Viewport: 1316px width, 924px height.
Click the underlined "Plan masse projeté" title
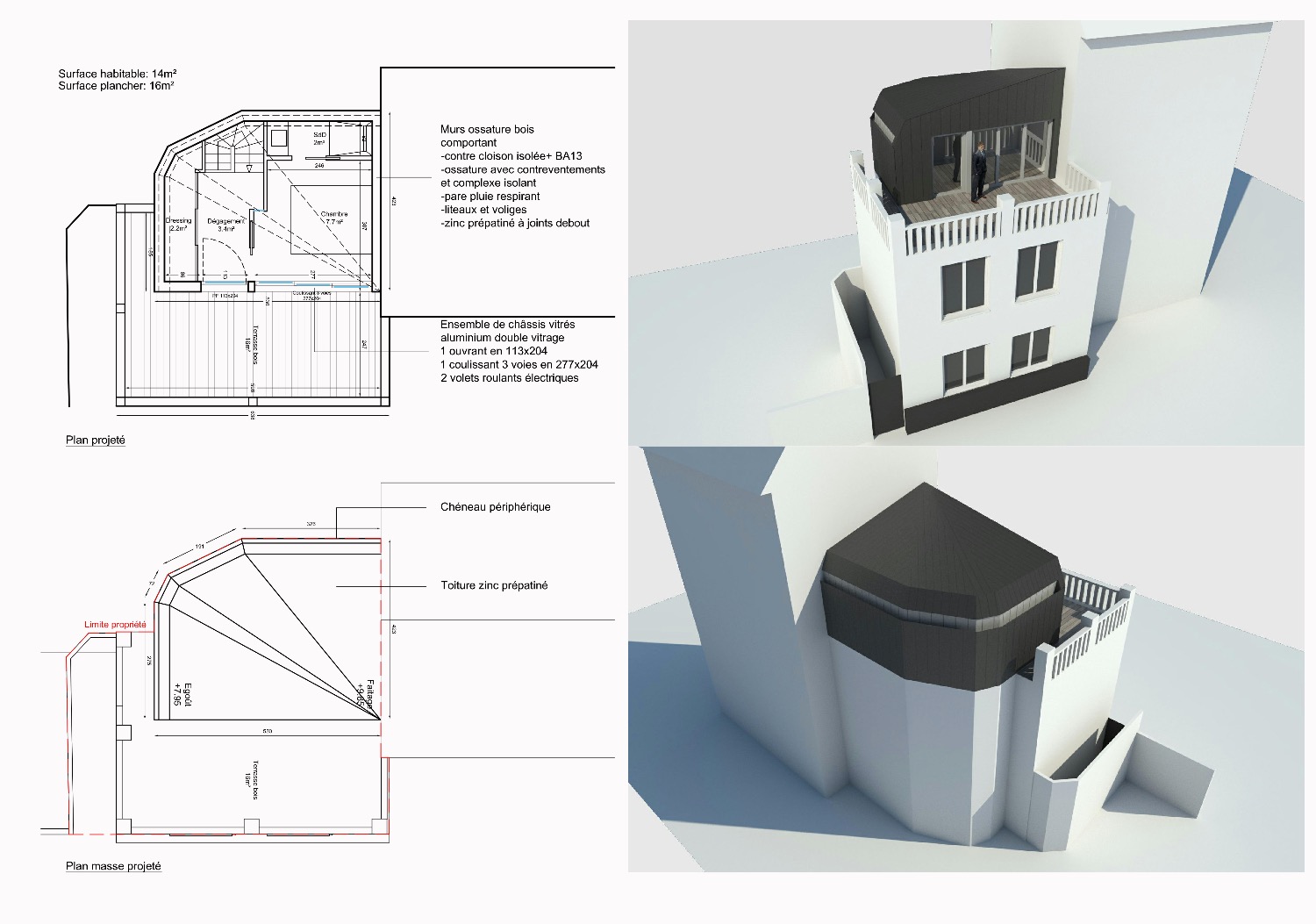pyautogui.click(x=113, y=866)
